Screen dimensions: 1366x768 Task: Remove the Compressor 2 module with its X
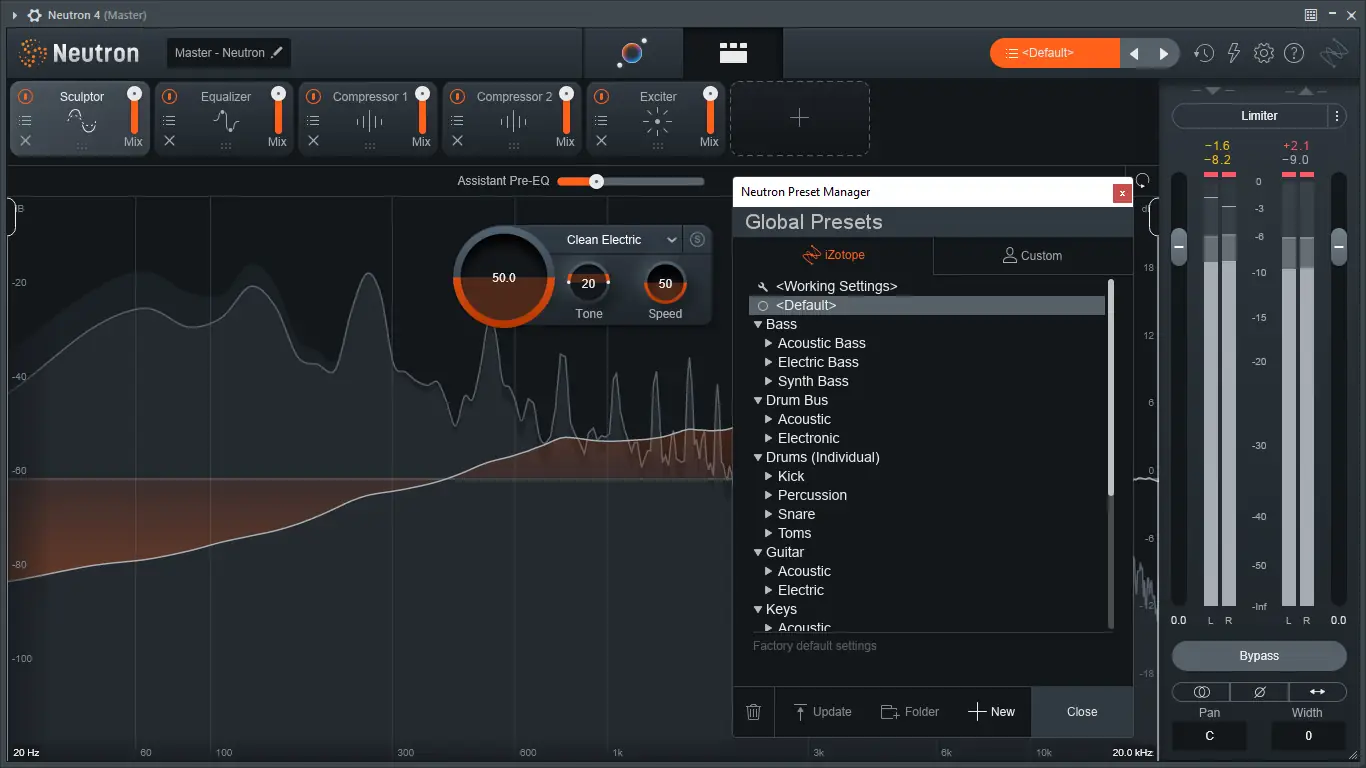(457, 141)
